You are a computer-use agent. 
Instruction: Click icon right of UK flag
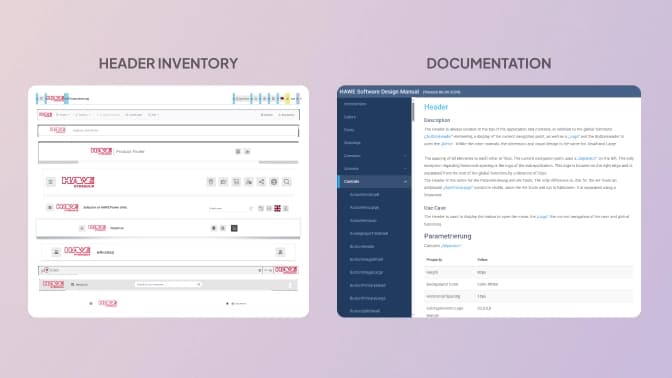pos(286,208)
